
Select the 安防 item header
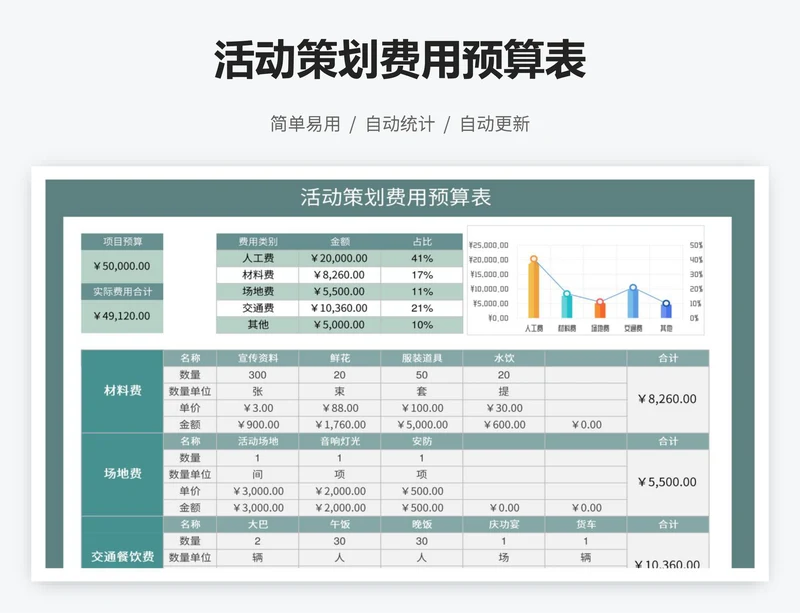coord(422,441)
